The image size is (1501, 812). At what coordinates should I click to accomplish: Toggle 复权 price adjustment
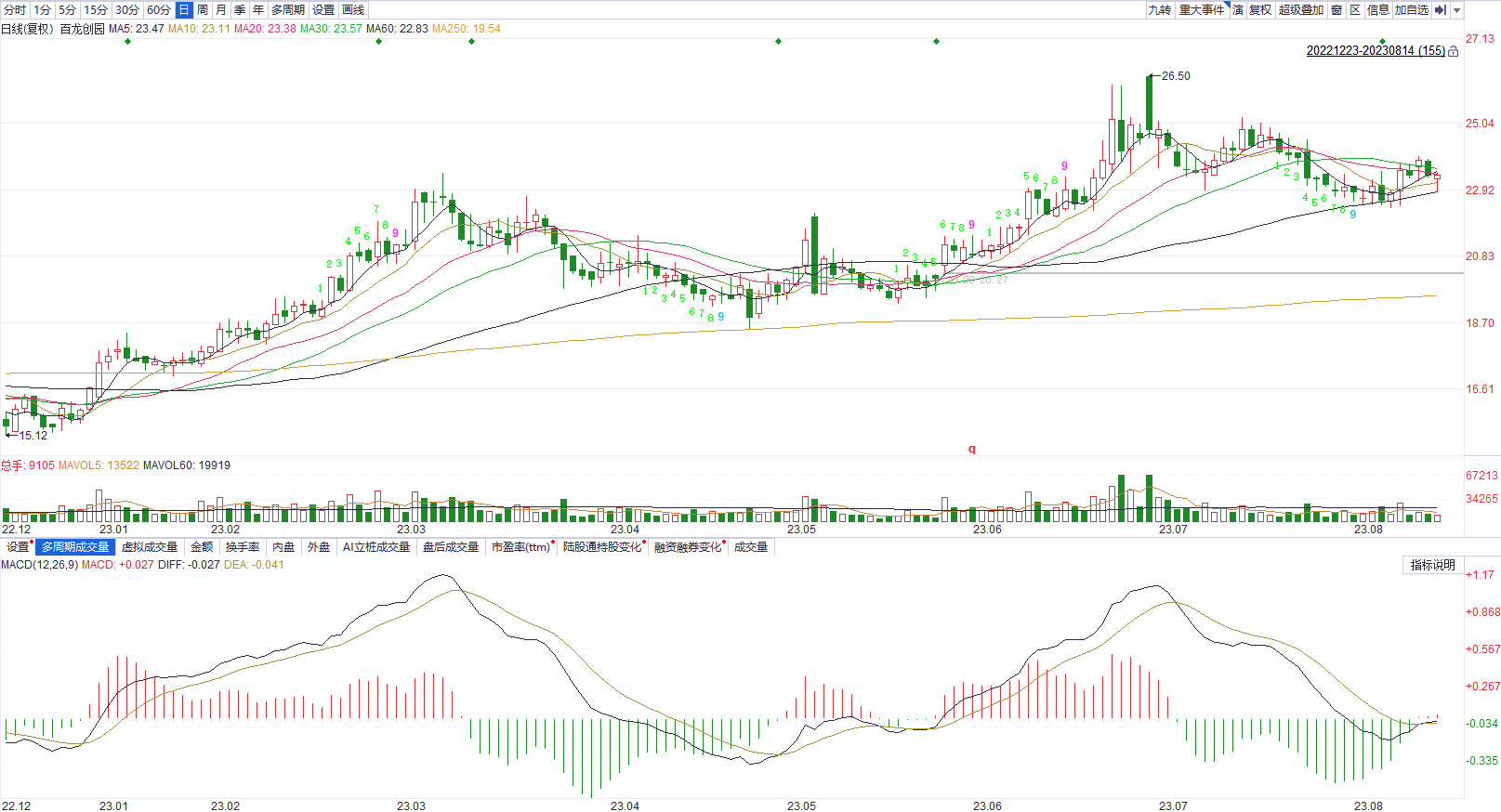click(1260, 9)
